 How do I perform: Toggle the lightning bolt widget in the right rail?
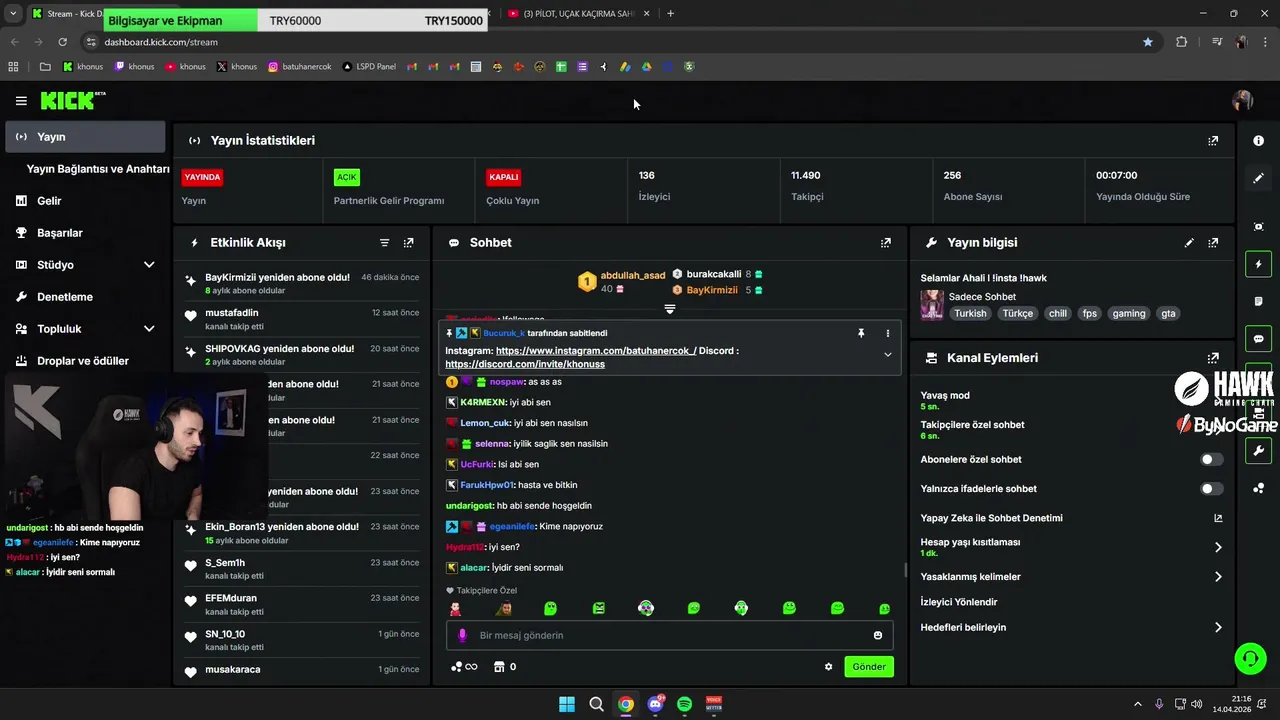pos(1258,264)
